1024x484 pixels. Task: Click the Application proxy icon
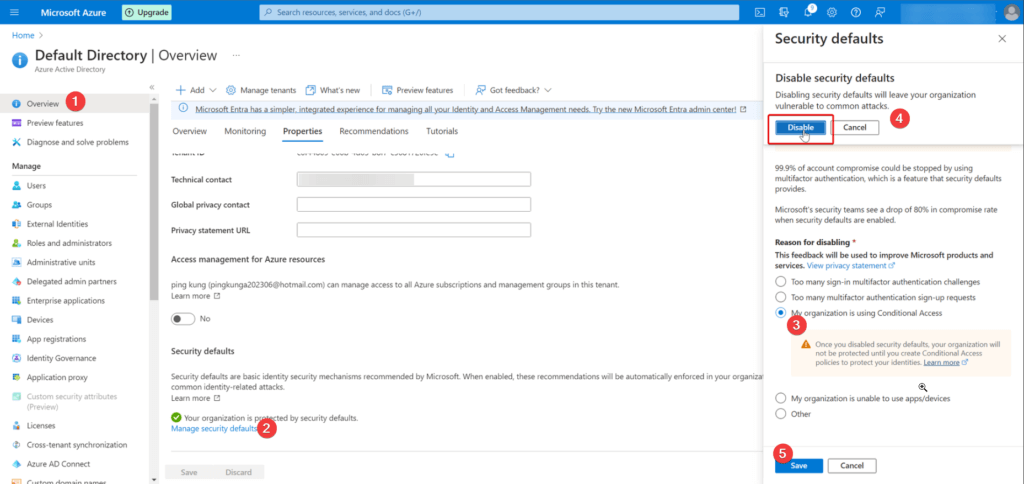coord(17,378)
